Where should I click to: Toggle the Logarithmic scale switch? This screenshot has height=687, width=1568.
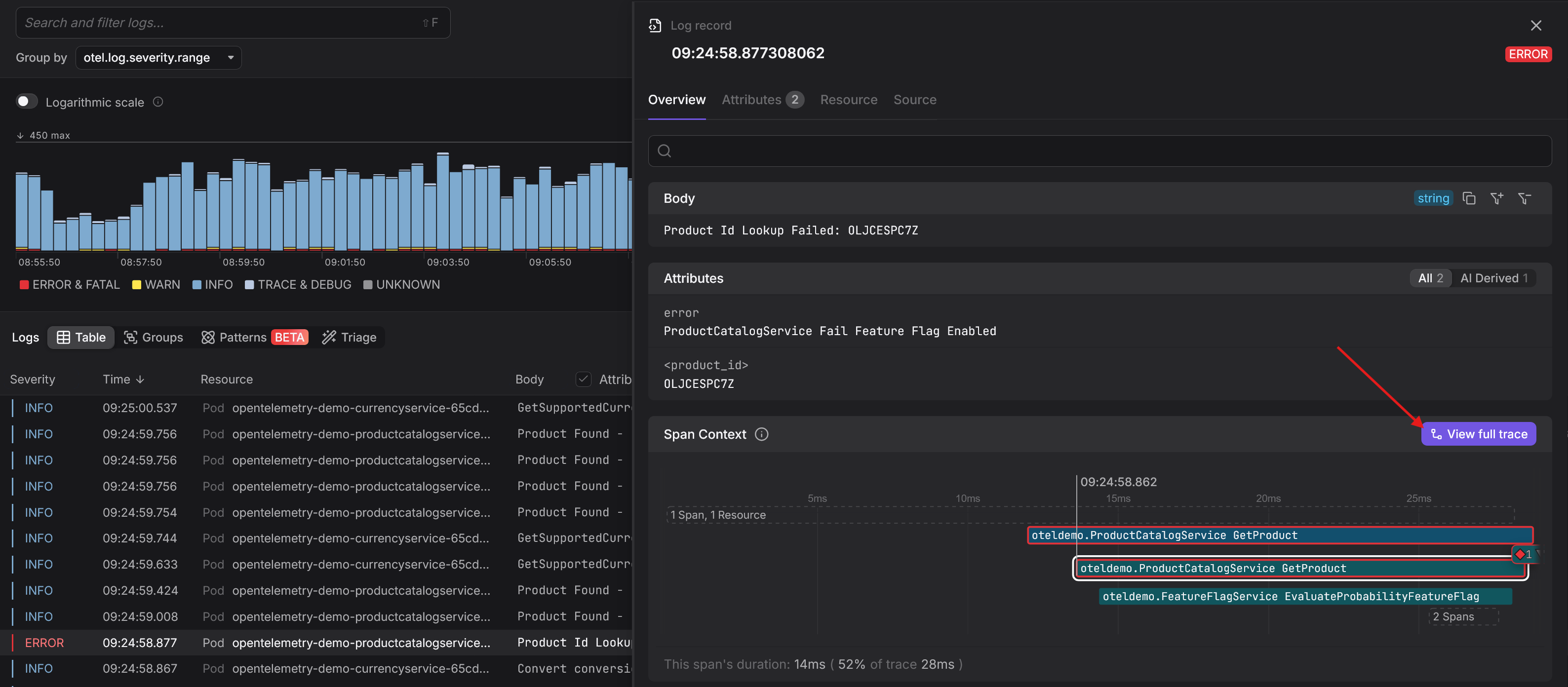[26, 102]
